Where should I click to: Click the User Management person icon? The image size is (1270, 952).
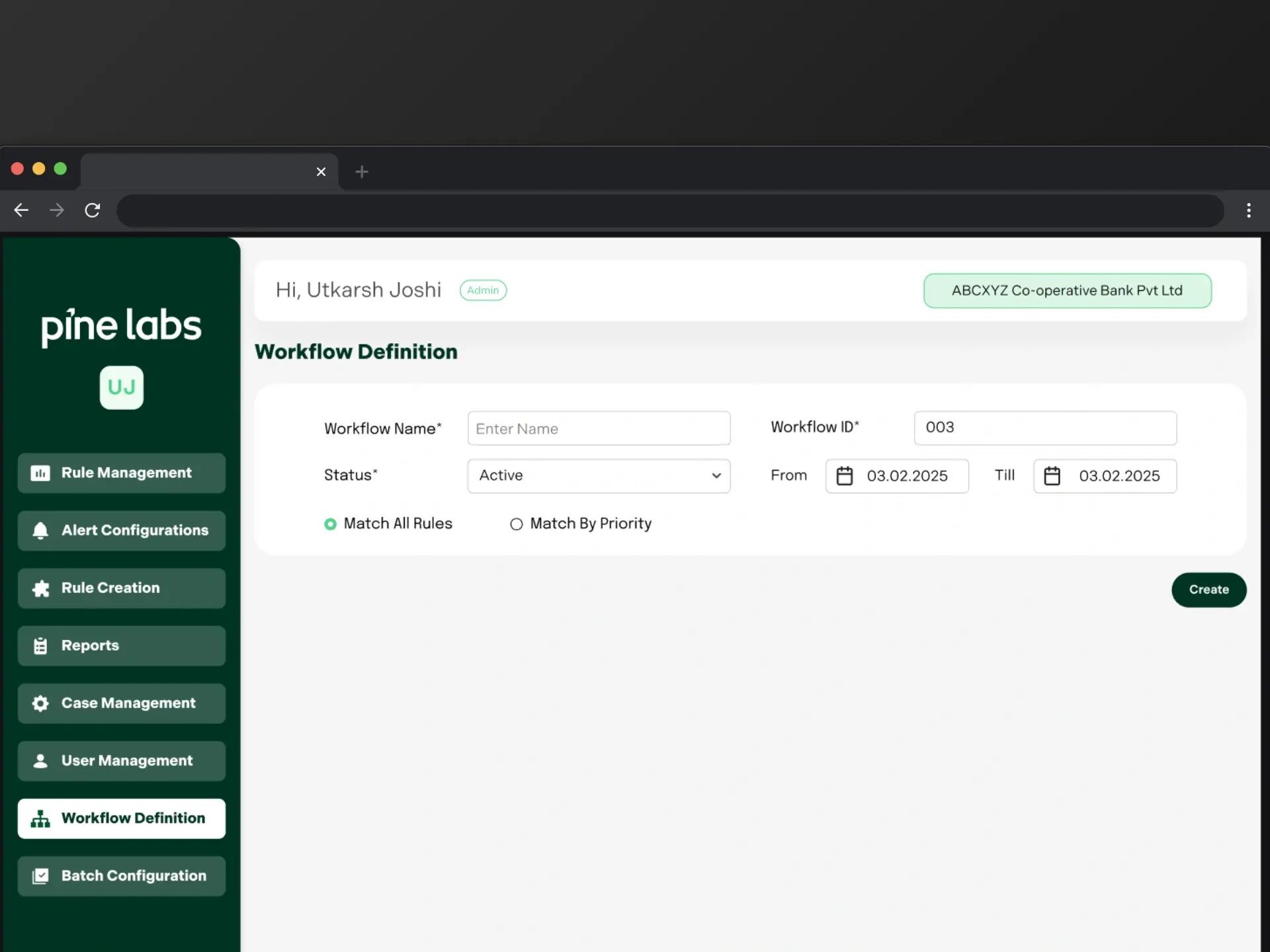pos(40,761)
